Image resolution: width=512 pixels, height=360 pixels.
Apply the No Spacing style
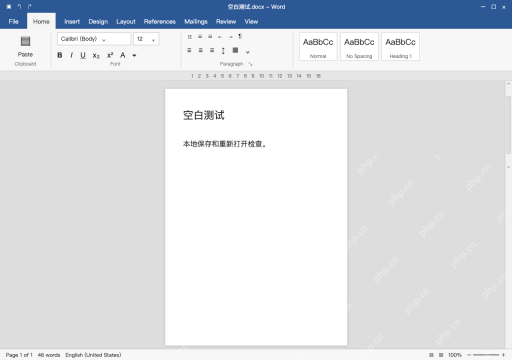[x=359, y=47]
